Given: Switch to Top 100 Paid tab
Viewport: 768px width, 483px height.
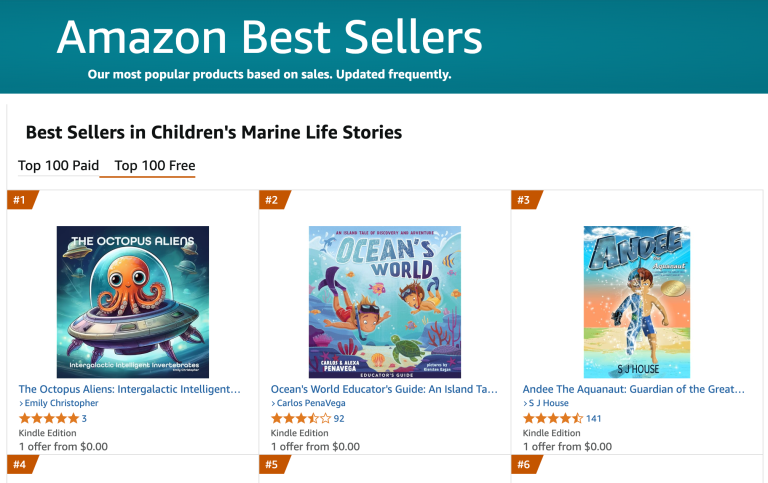Looking at the screenshot, I should click(x=58, y=166).
